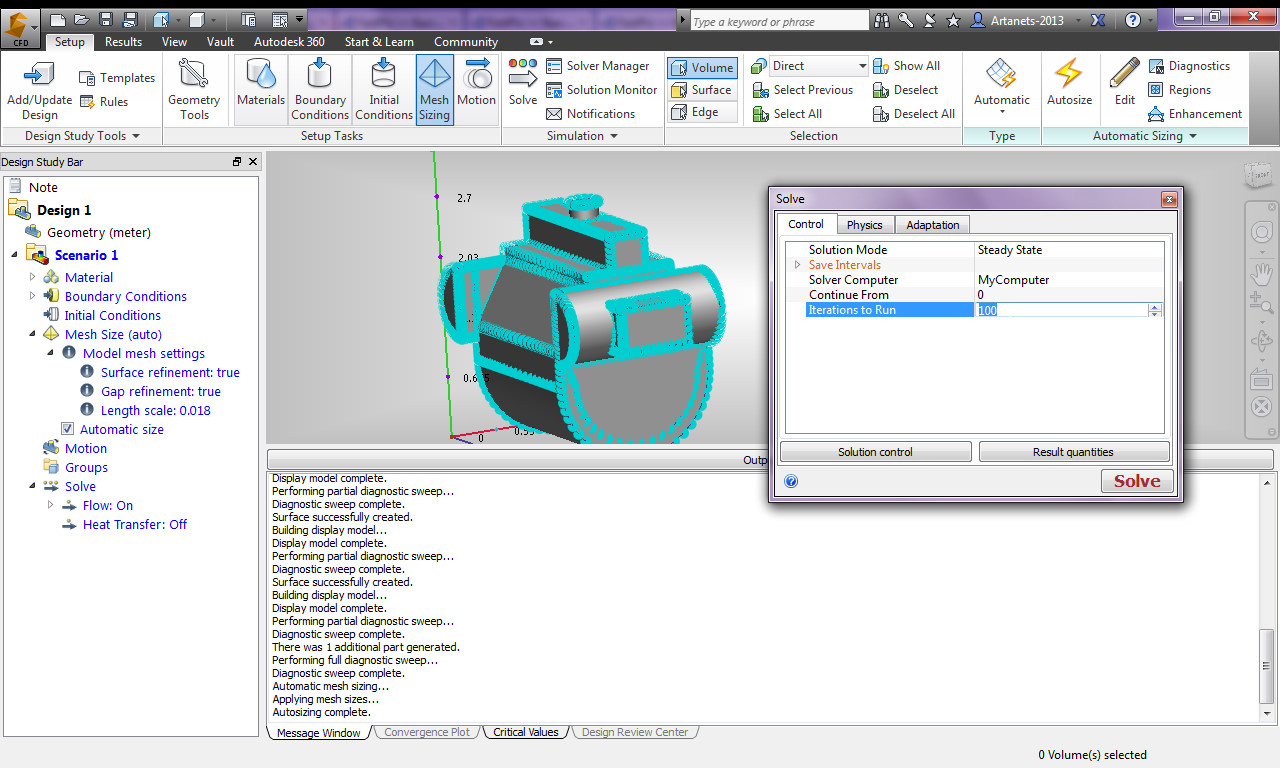Viewport: 1280px width, 768px height.
Task: Open the Vault ribbon tab
Action: tap(220, 42)
